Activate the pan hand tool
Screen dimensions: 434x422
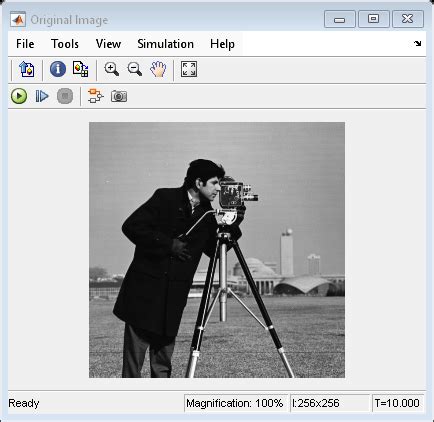(158, 69)
